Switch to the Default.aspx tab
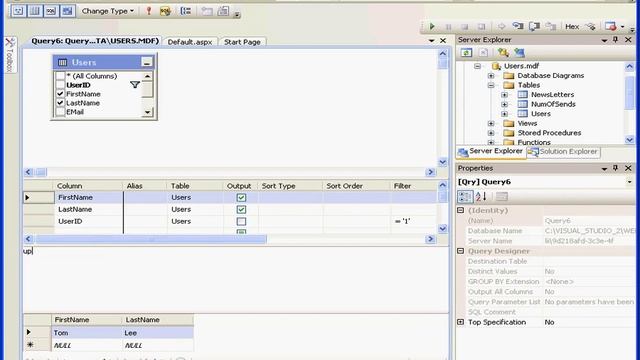The height and width of the screenshot is (360, 640). 190,42
